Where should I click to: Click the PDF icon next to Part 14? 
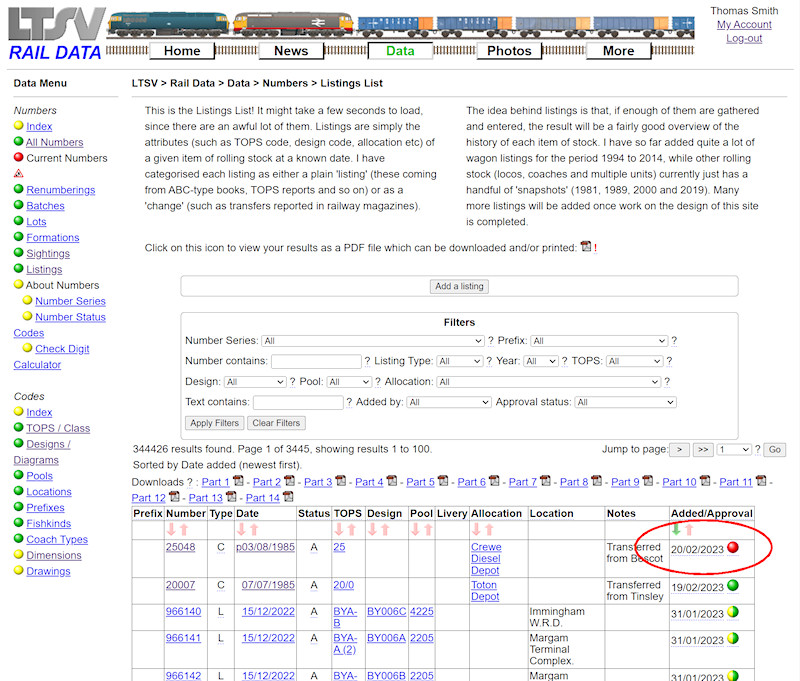click(287, 498)
